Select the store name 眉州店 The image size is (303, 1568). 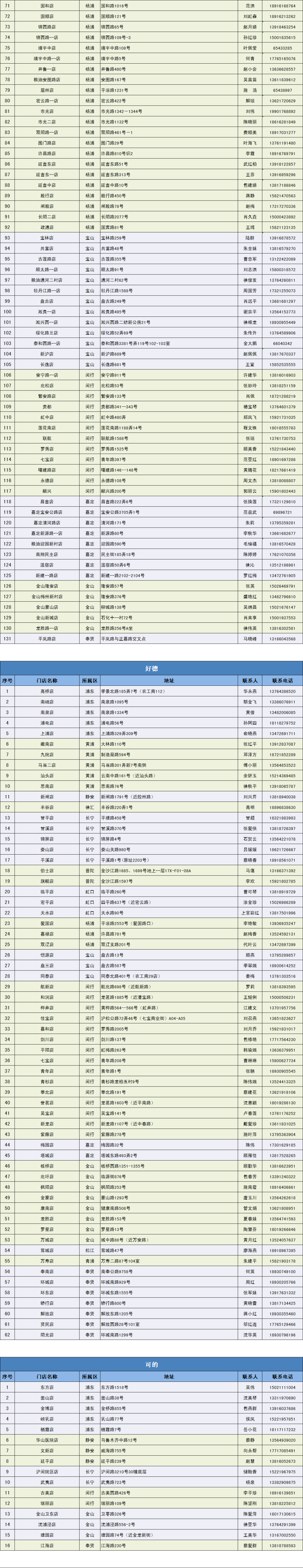click(47, 90)
